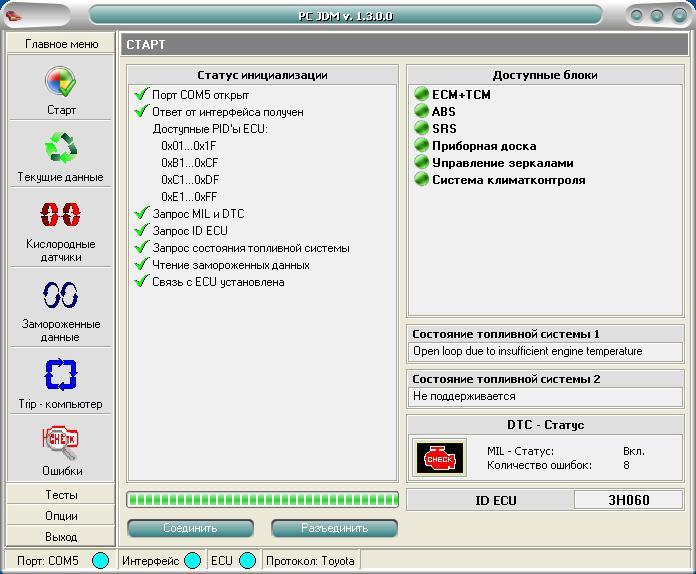Open Текущие данные recycle icon
This screenshot has width=696, height=574.
point(61,150)
